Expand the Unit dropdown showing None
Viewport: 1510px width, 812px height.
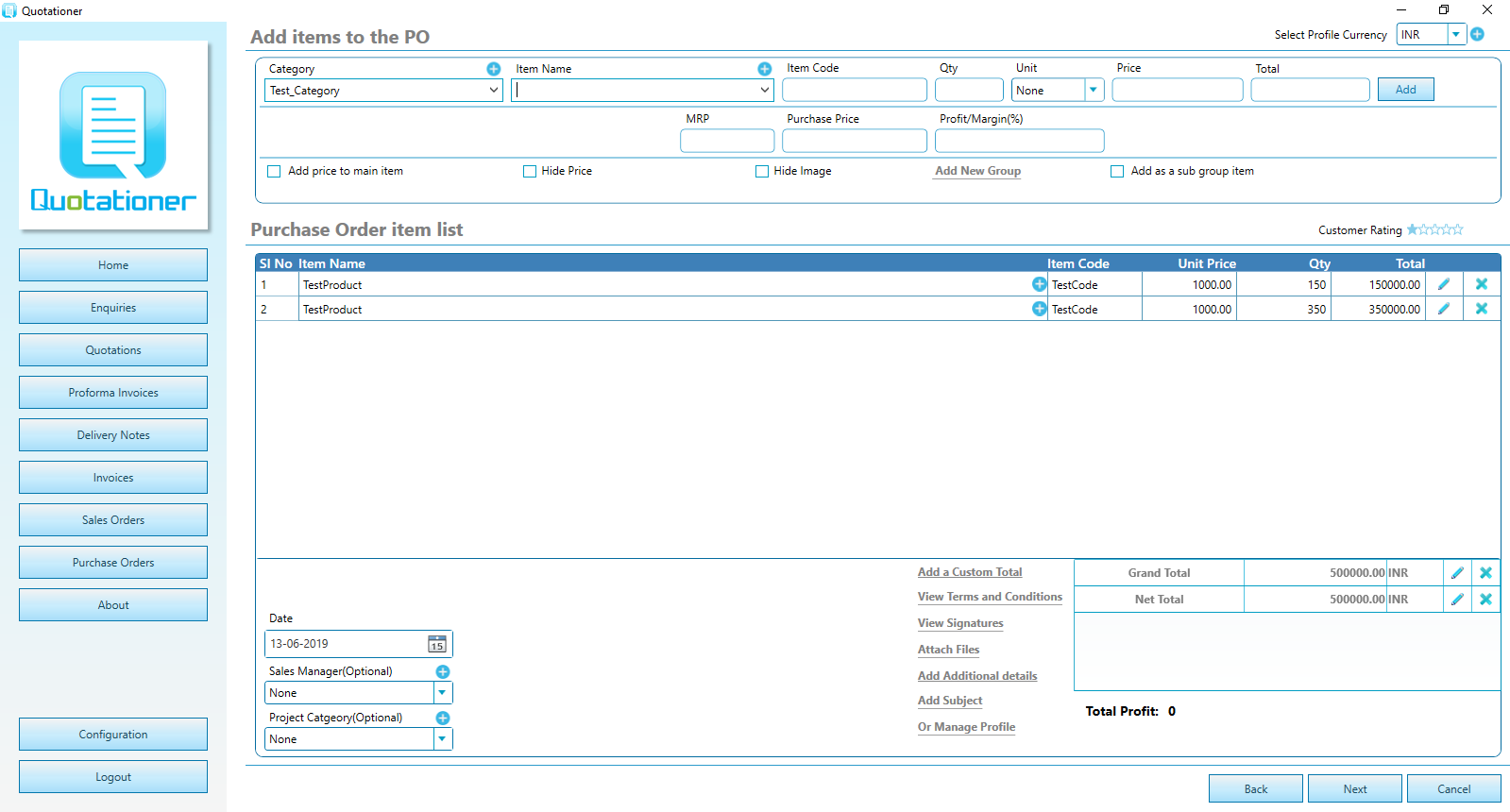click(x=1094, y=91)
